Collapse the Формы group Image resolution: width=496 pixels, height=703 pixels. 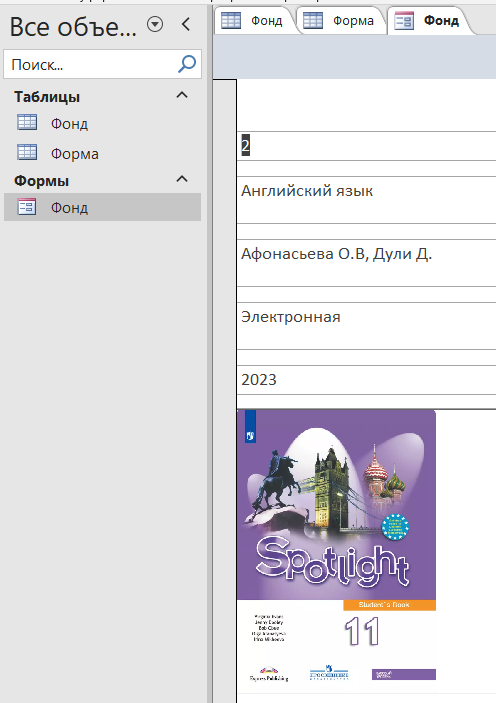[182, 179]
